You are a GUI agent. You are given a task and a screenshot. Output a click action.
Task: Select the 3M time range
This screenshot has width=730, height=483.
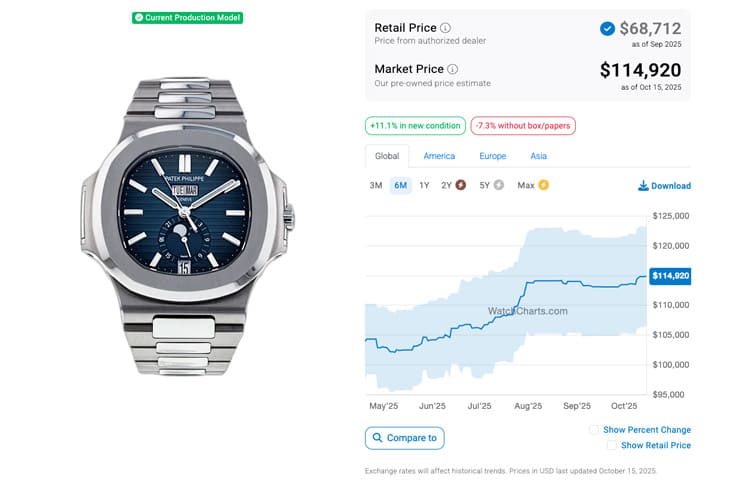376,185
